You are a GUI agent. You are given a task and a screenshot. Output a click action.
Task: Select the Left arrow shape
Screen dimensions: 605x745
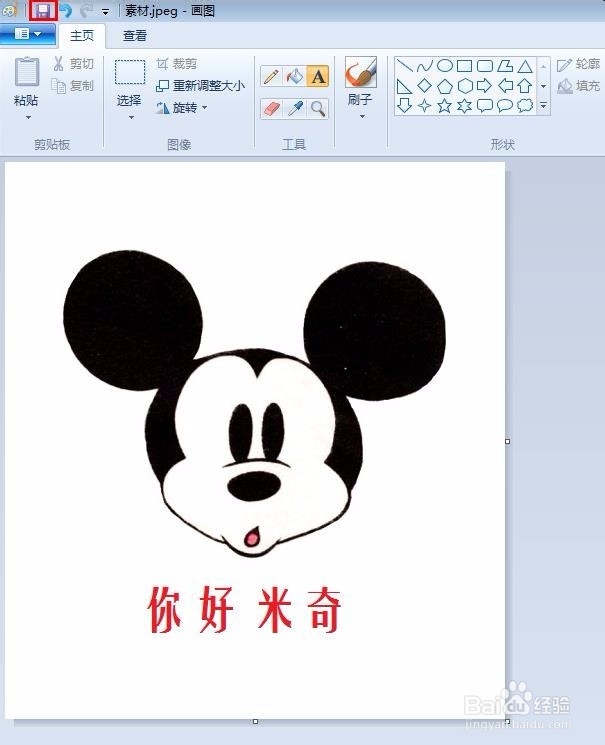(505, 86)
